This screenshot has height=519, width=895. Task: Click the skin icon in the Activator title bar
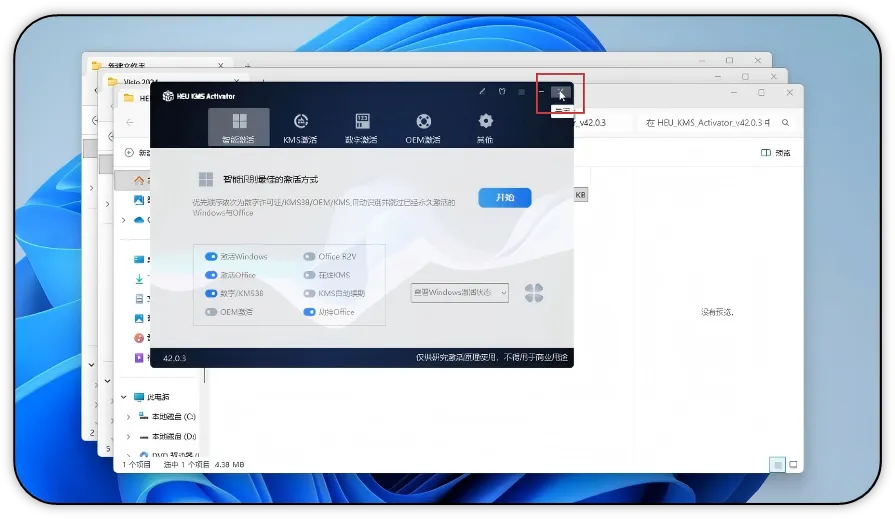point(502,91)
